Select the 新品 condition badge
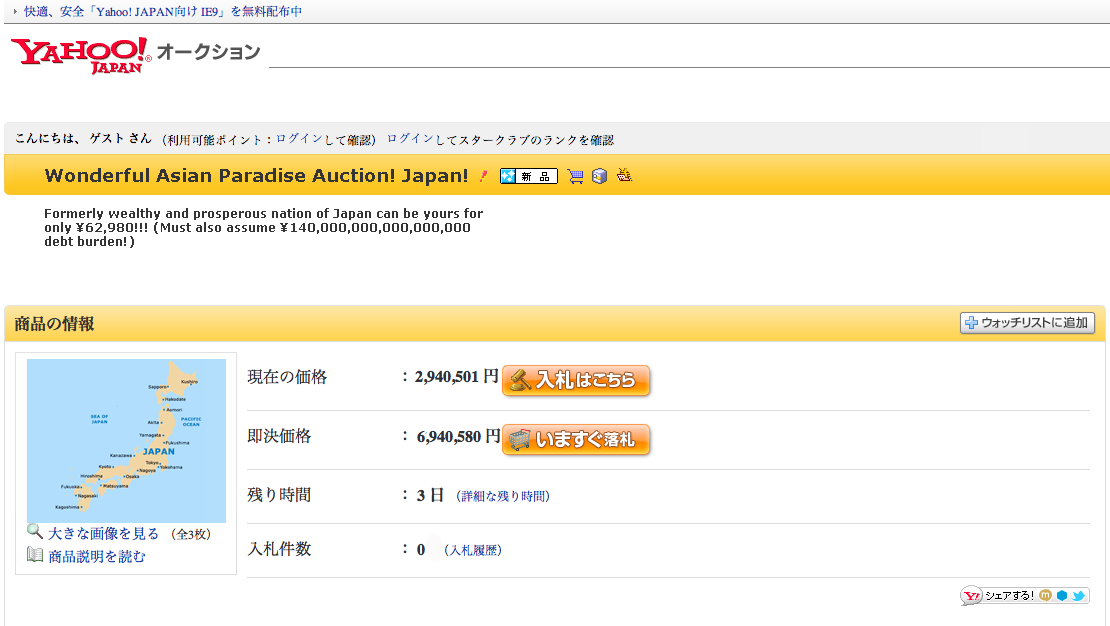 tap(528, 176)
